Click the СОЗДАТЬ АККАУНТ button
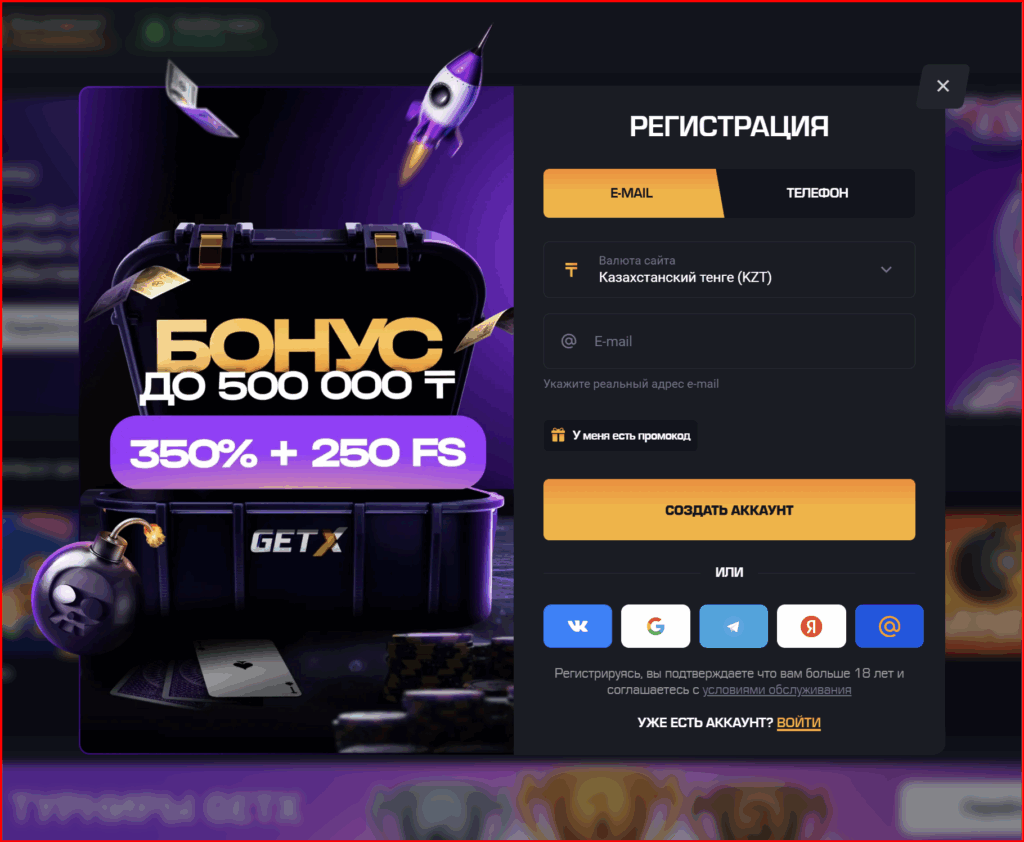Screen dimensions: 1024x842 coord(729,510)
